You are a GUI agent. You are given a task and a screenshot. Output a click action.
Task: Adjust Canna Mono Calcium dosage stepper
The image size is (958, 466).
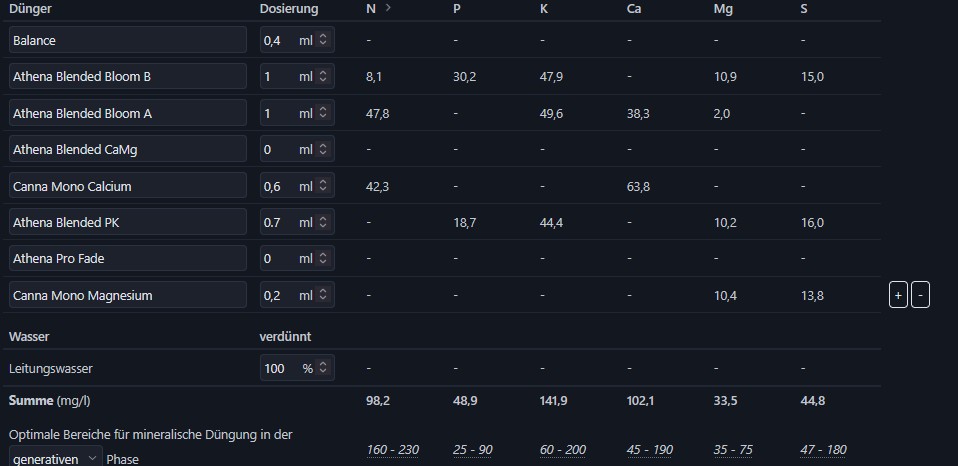[x=323, y=186]
